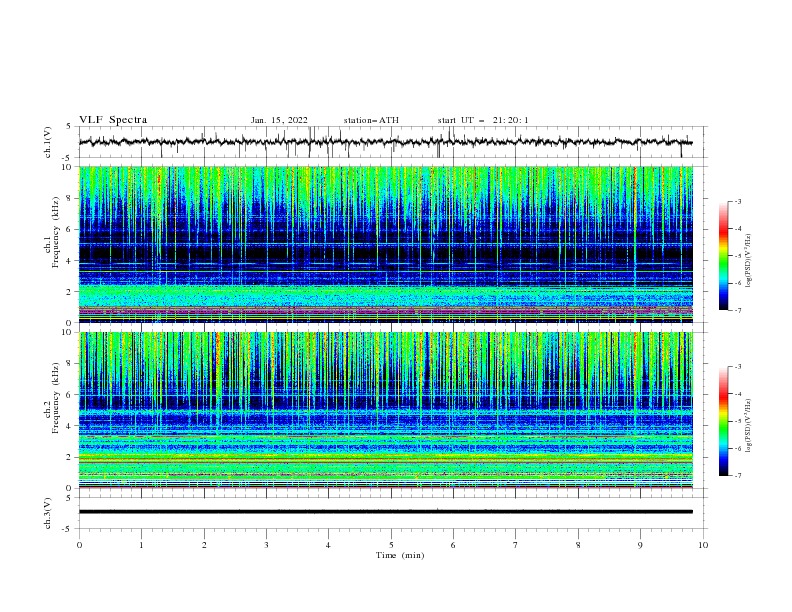792x612 pixels.
Task: Click the "10" tick on the Time axis
Action: 703,545
